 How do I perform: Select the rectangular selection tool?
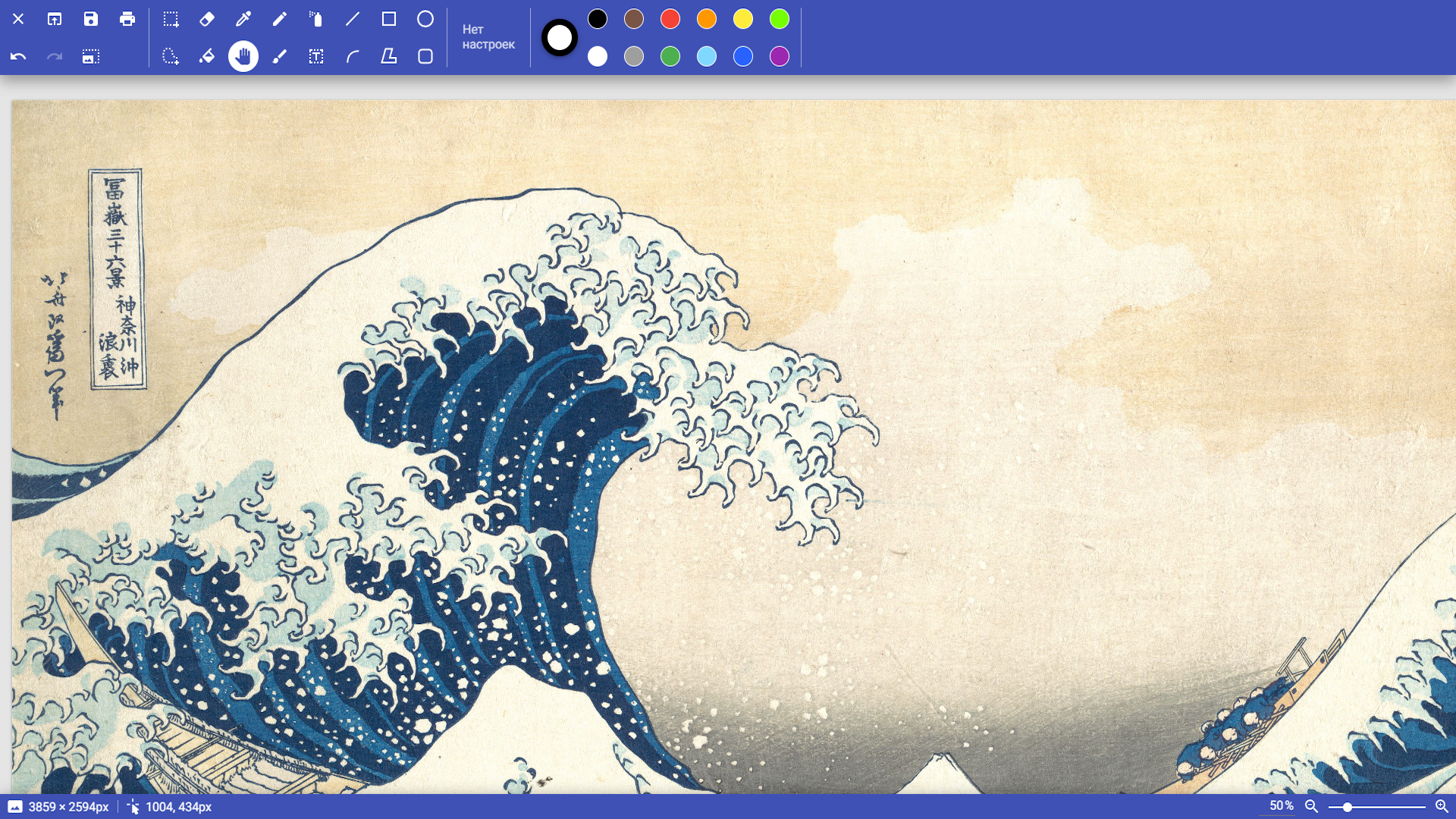172,19
